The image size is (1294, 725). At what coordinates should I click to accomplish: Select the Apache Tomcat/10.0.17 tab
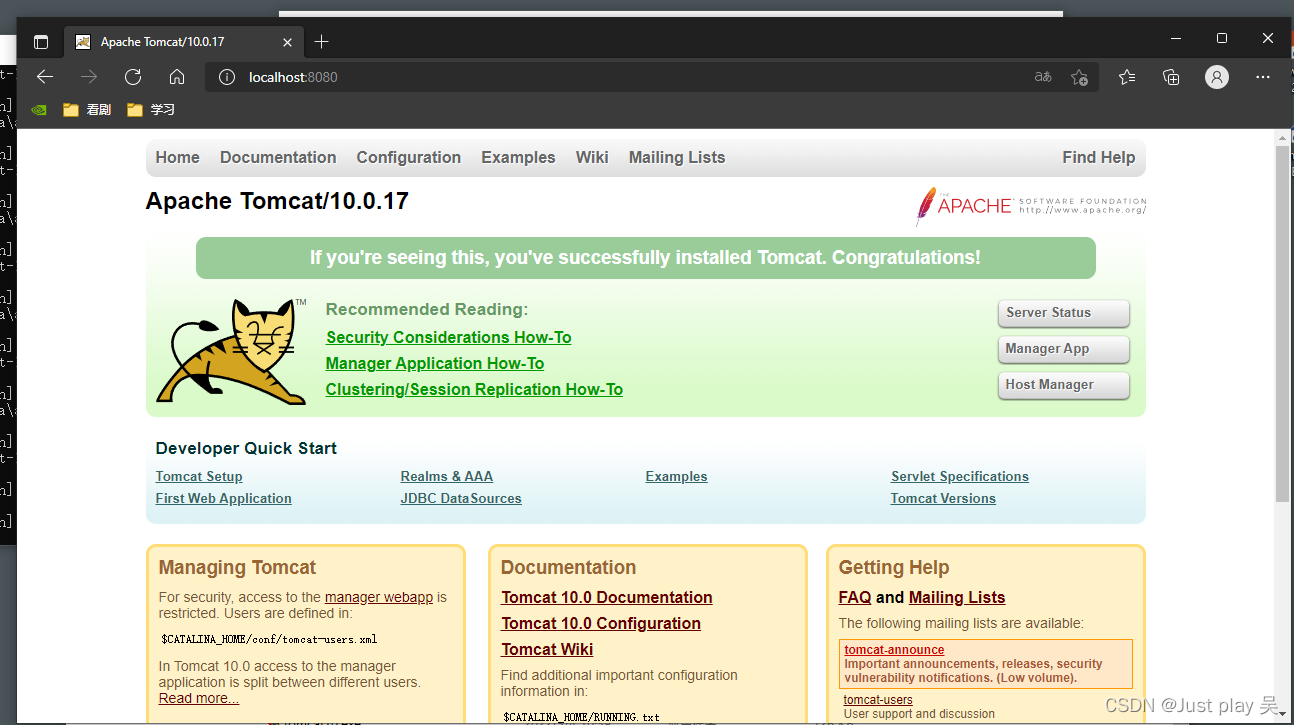(x=183, y=42)
